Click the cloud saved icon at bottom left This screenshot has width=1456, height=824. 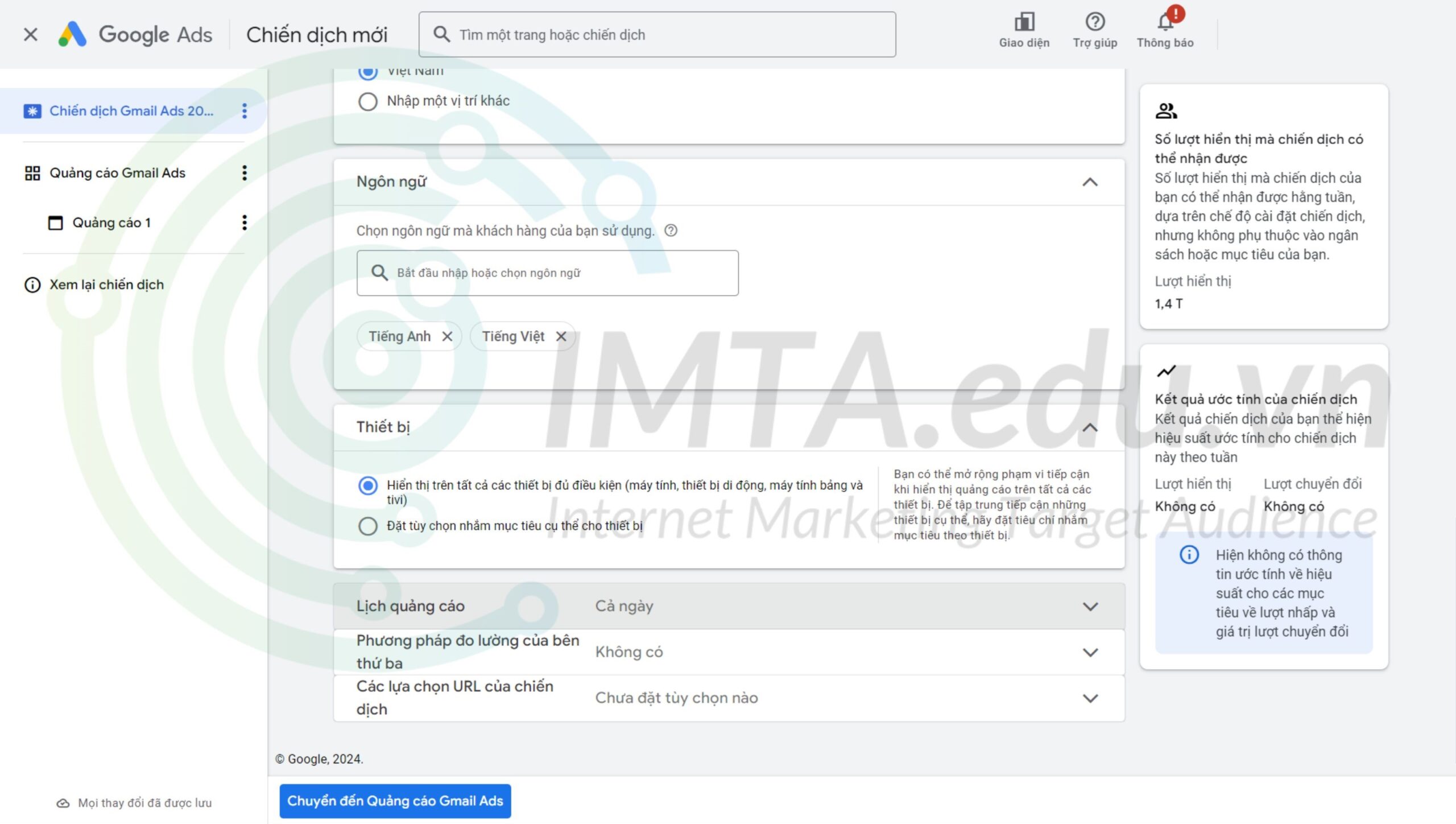(63, 803)
